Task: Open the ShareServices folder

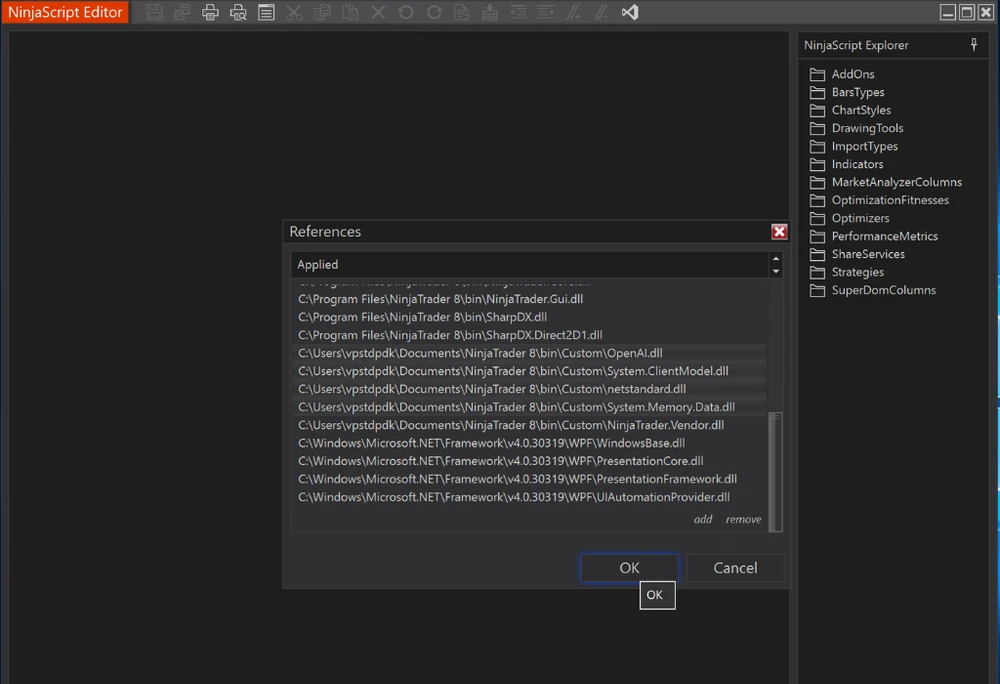Action: (857, 254)
